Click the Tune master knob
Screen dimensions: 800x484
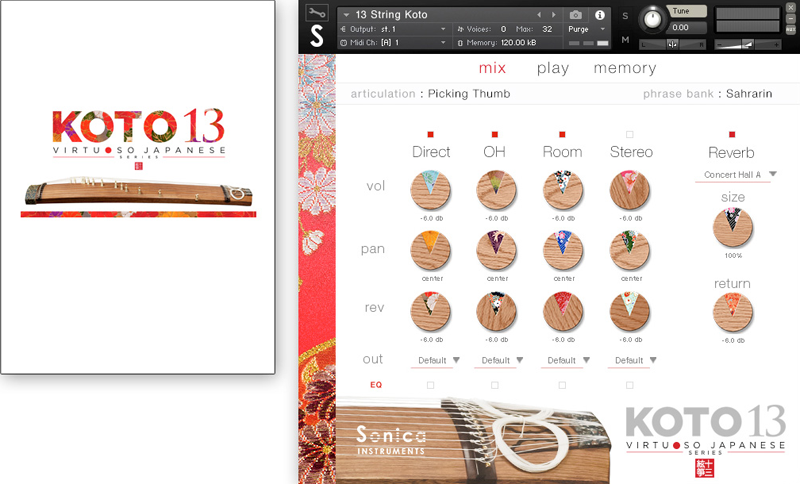click(653, 18)
